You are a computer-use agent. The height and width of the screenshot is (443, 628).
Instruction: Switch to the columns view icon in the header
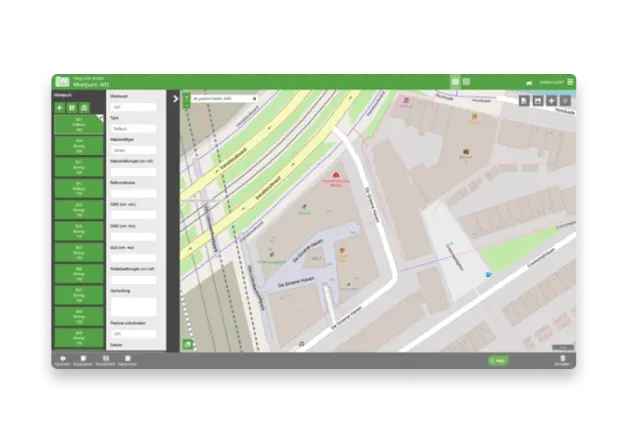(466, 82)
